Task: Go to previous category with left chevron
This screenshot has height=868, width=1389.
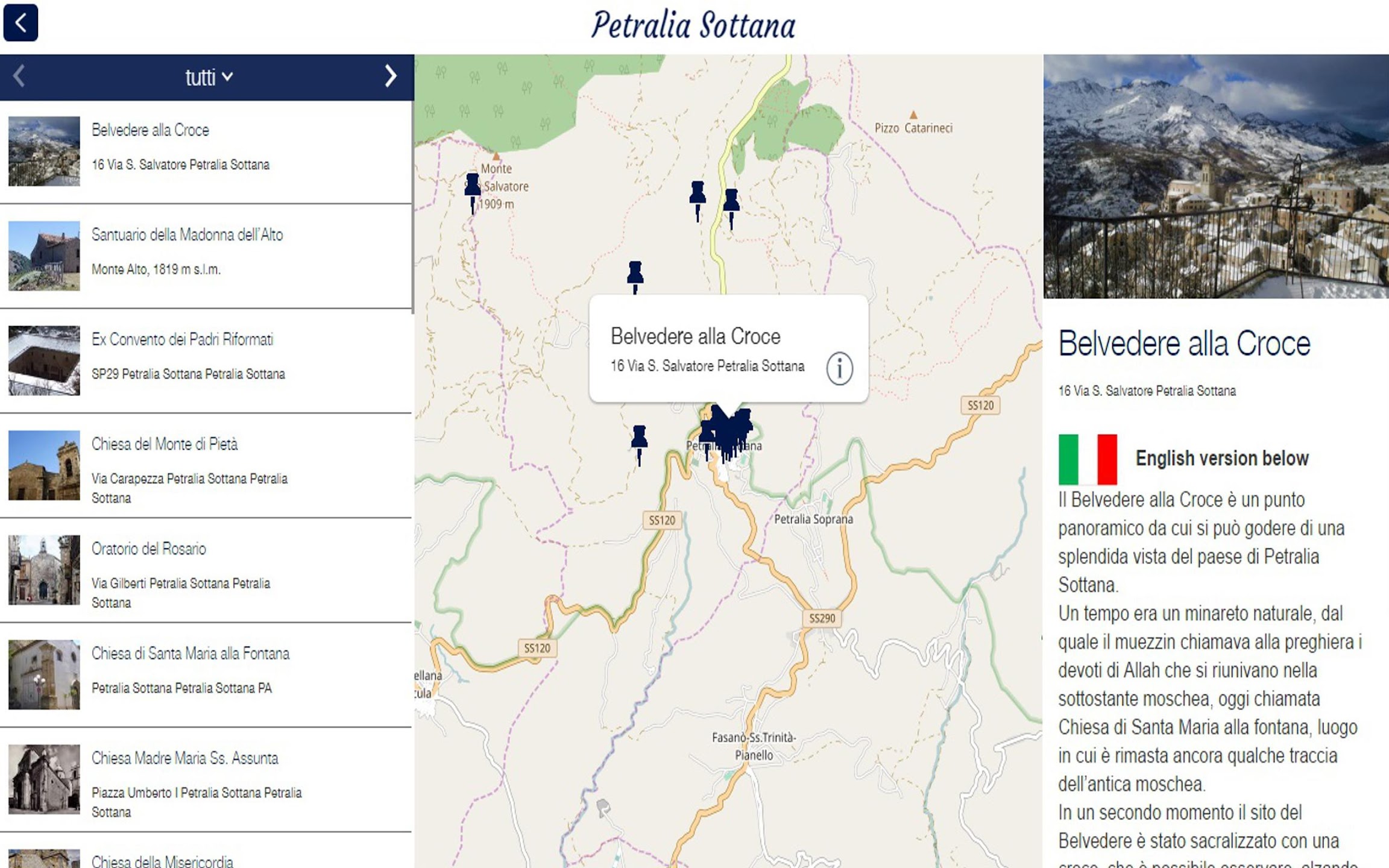Action: point(19,76)
